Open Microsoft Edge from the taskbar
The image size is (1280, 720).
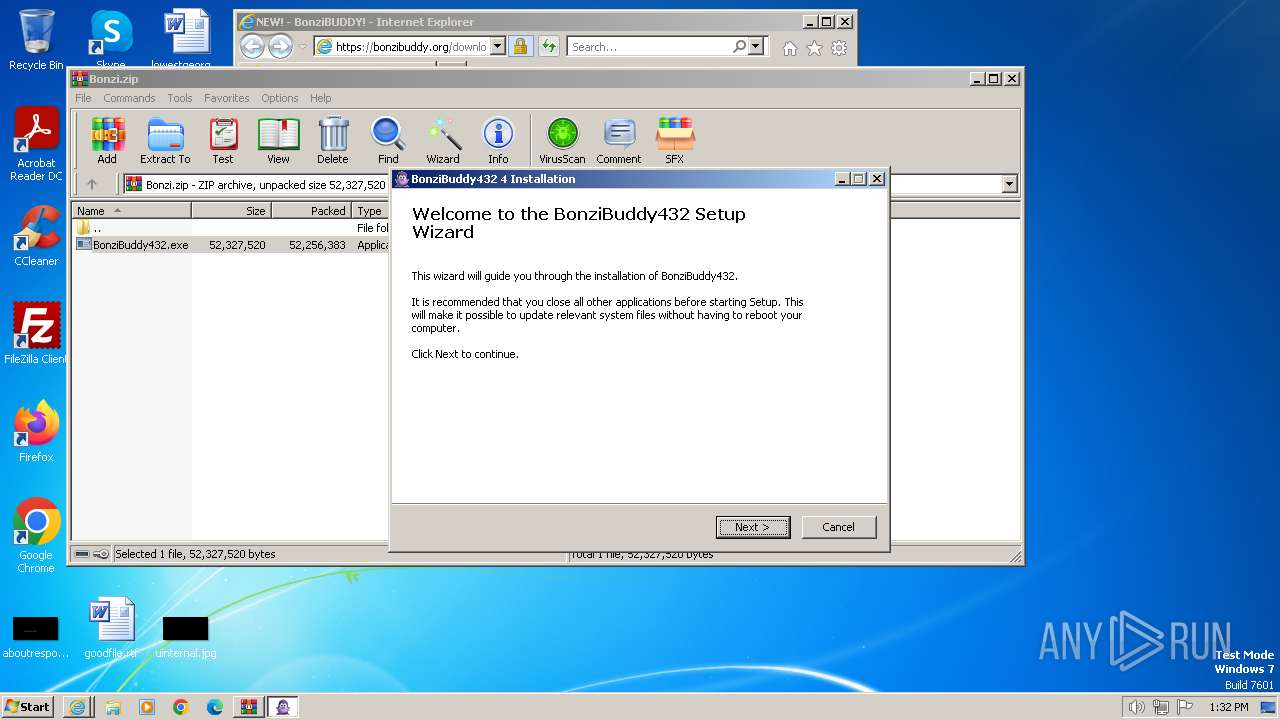214,707
